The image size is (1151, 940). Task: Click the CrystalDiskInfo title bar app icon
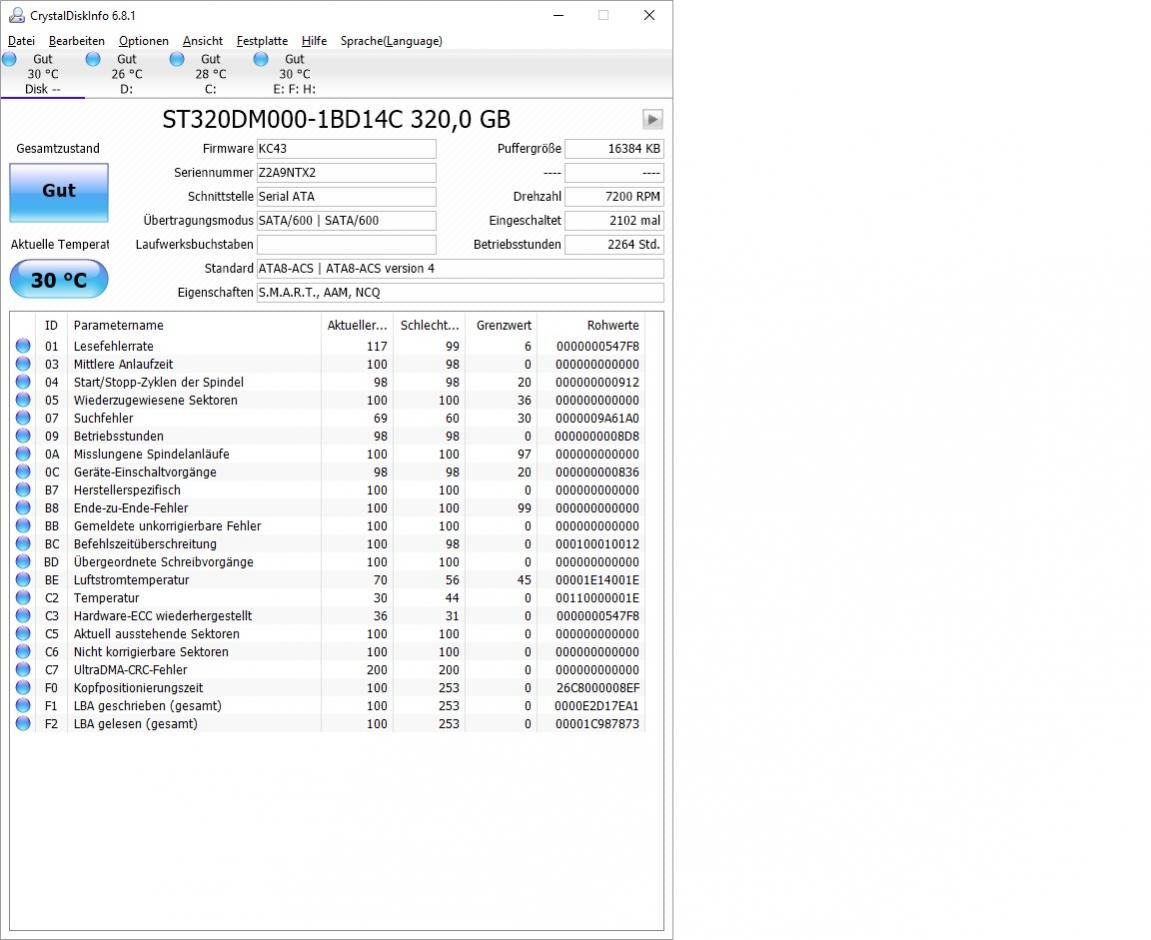tap(16, 15)
